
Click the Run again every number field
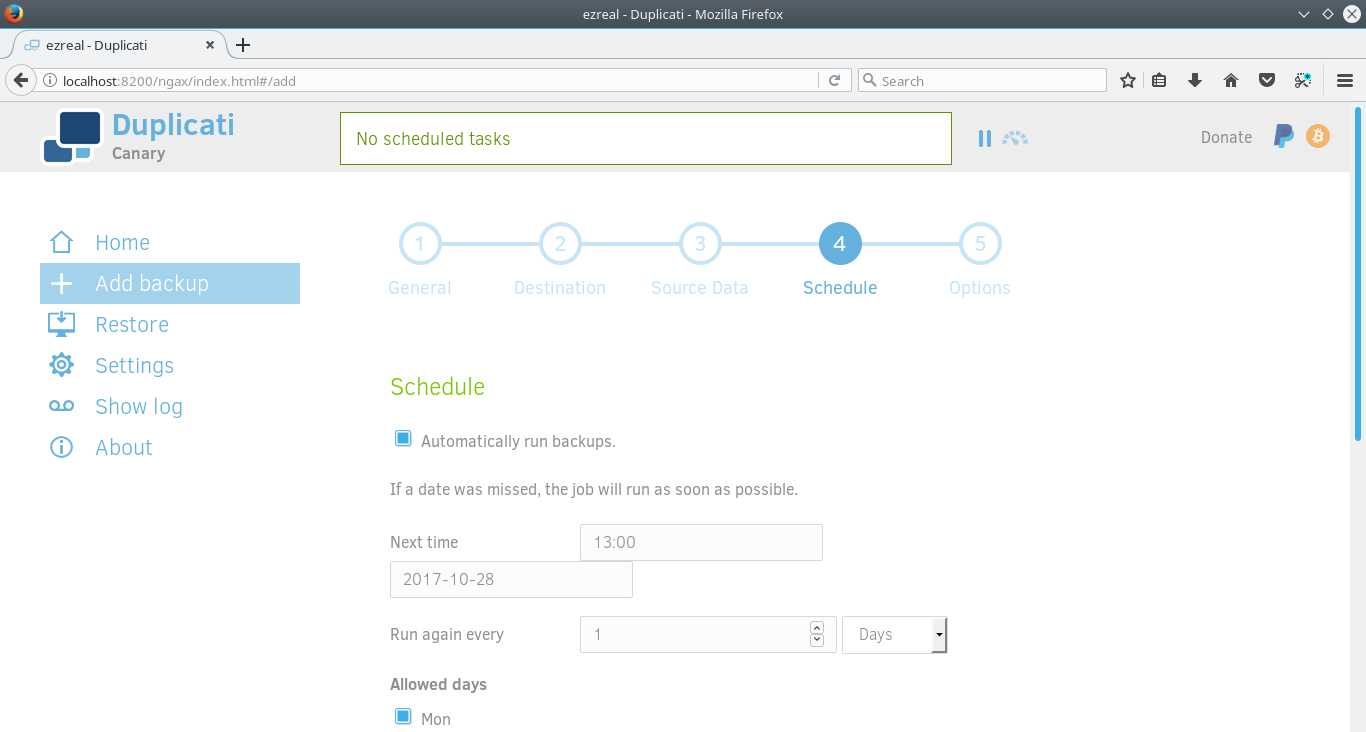click(708, 634)
